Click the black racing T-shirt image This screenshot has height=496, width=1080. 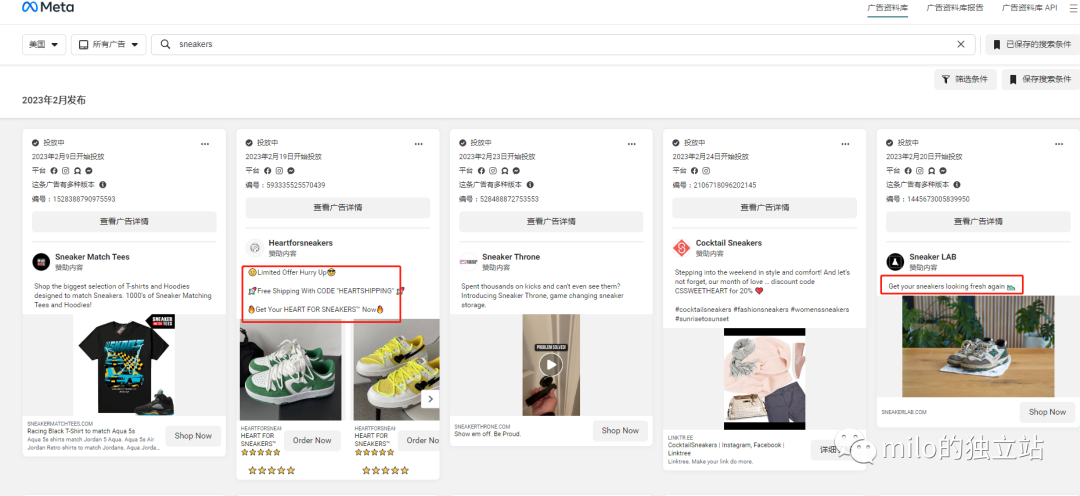(124, 365)
